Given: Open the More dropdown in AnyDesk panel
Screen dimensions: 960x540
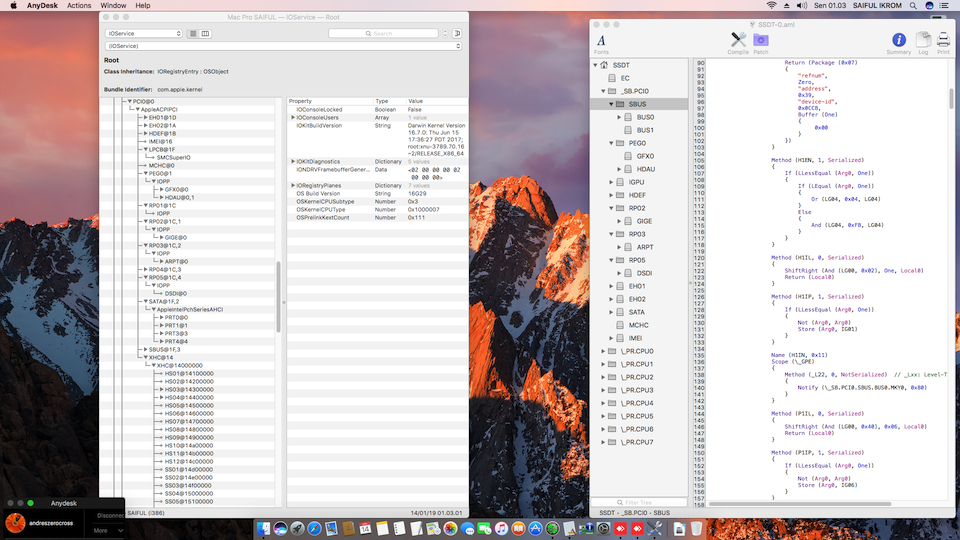Looking at the screenshot, I should (x=108, y=530).
